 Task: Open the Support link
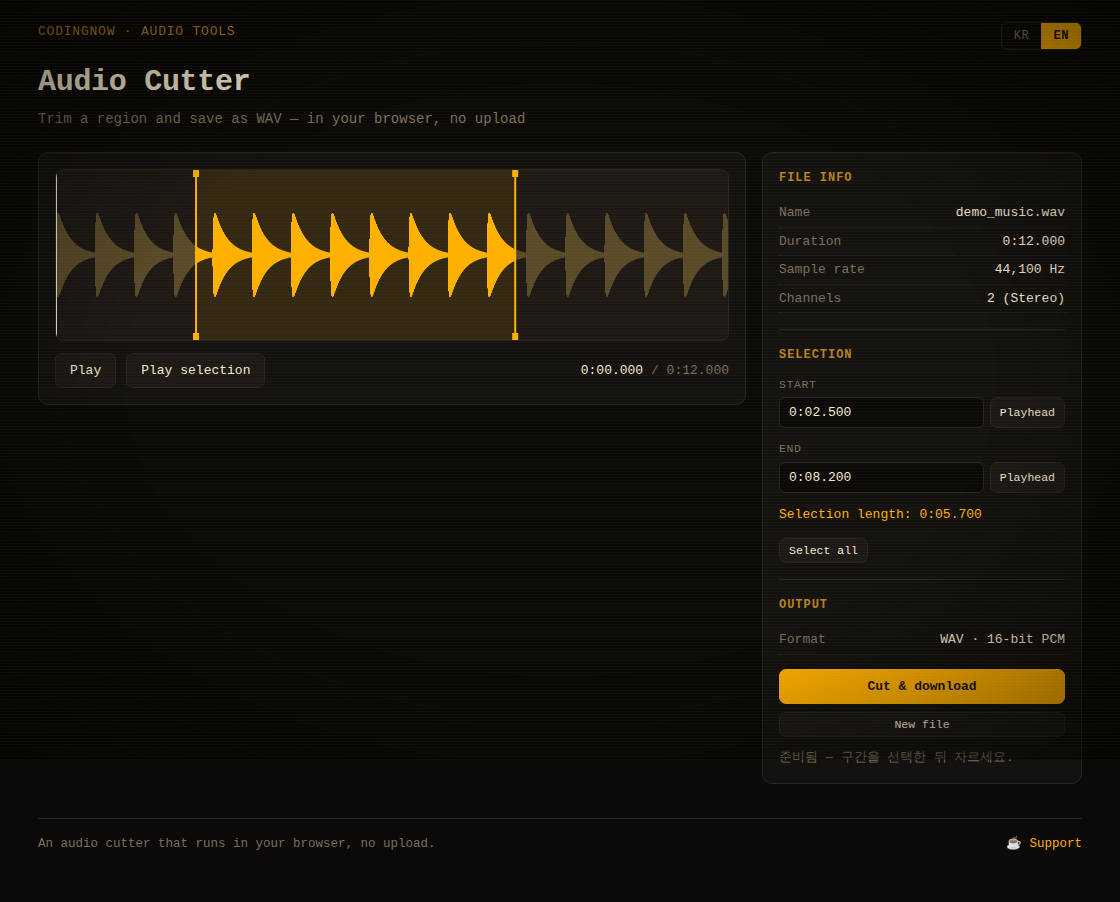click(1055, 843)
